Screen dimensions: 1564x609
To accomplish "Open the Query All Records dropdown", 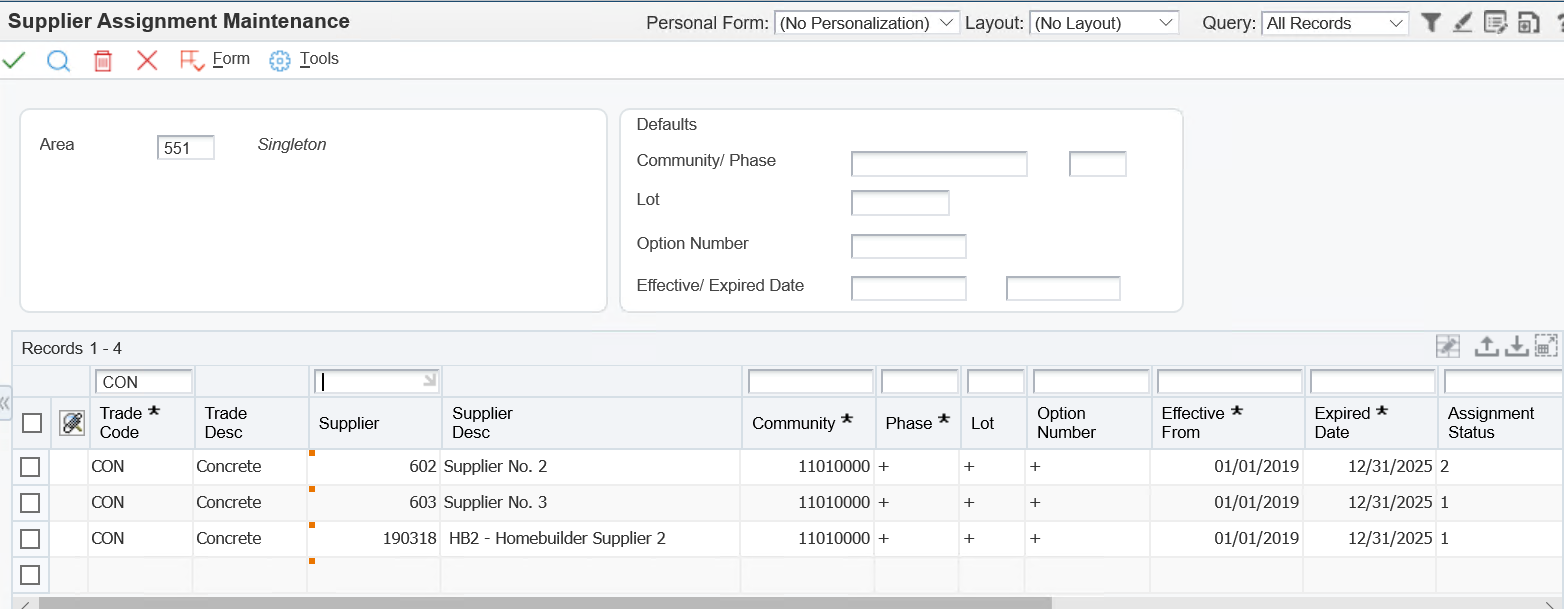I will [1335, 23].
